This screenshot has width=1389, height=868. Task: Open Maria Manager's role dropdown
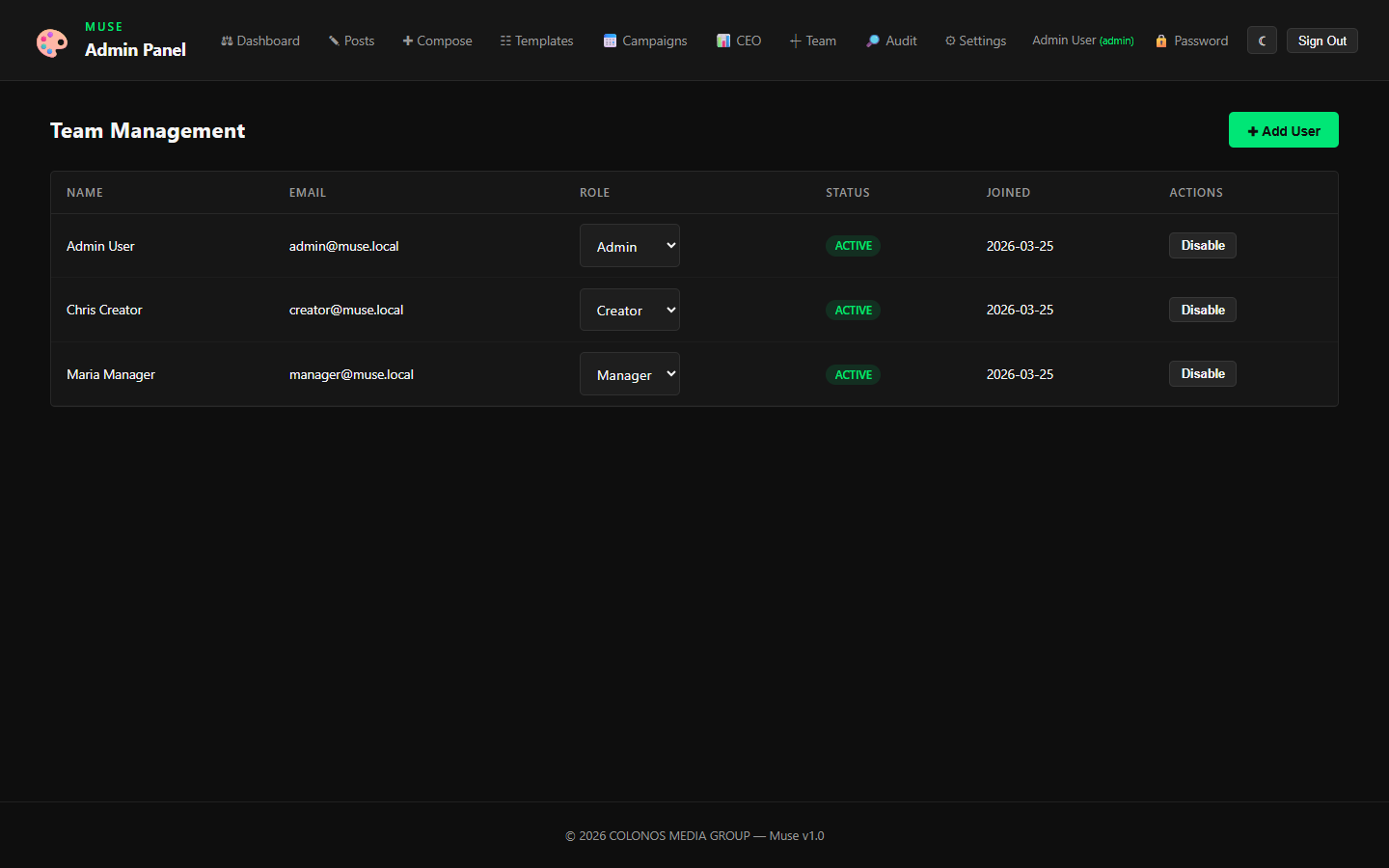click(629, 374)
